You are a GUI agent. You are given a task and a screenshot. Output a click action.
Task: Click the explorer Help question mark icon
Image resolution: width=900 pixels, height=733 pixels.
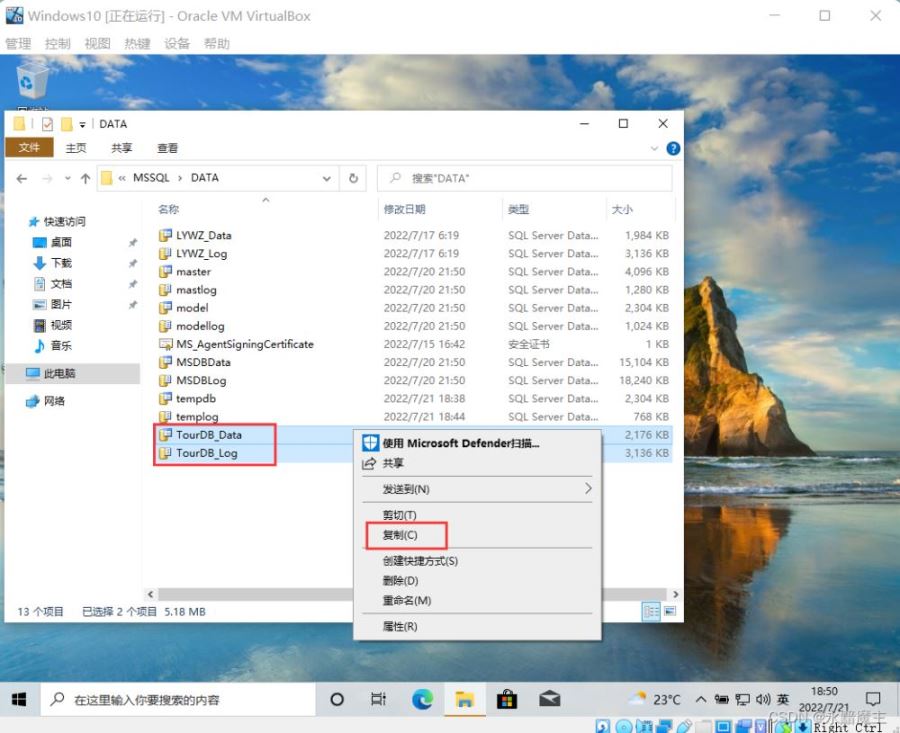[x=673, y=148]
